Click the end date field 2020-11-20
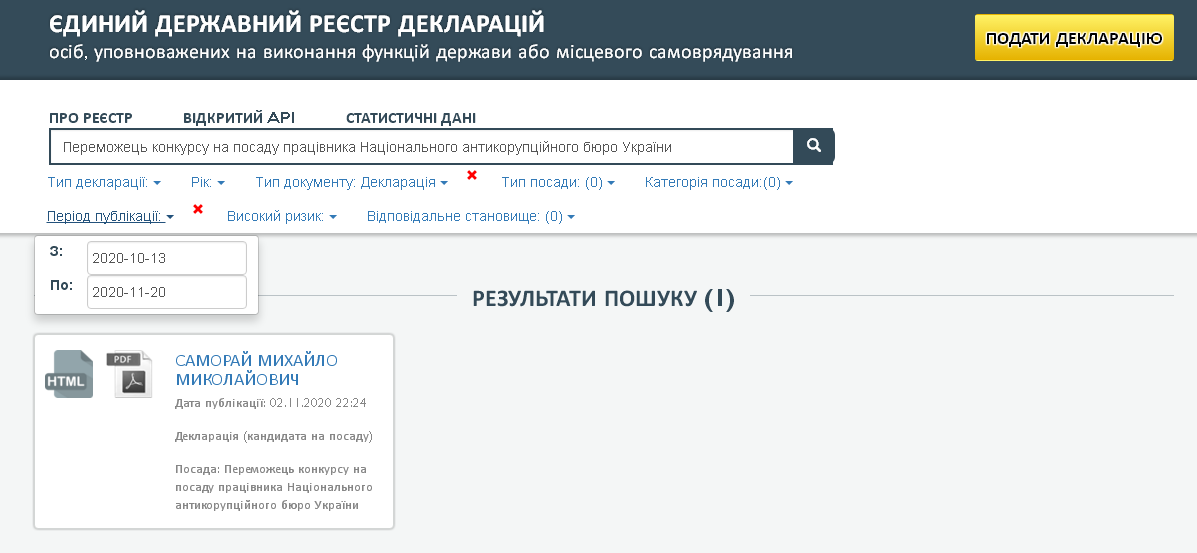1197x553 pixels. (x=166, y=292)
